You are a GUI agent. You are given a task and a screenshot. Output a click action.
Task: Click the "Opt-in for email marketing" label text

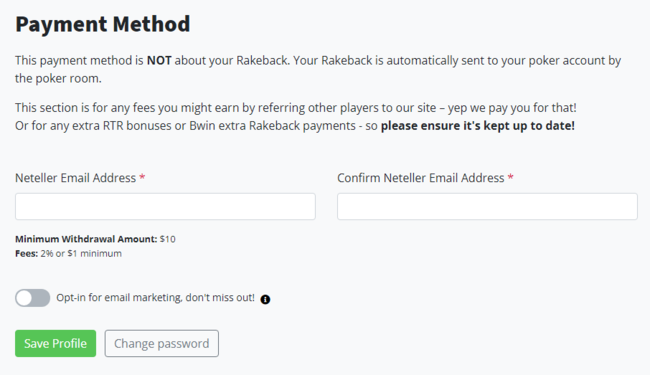(155, 298)
